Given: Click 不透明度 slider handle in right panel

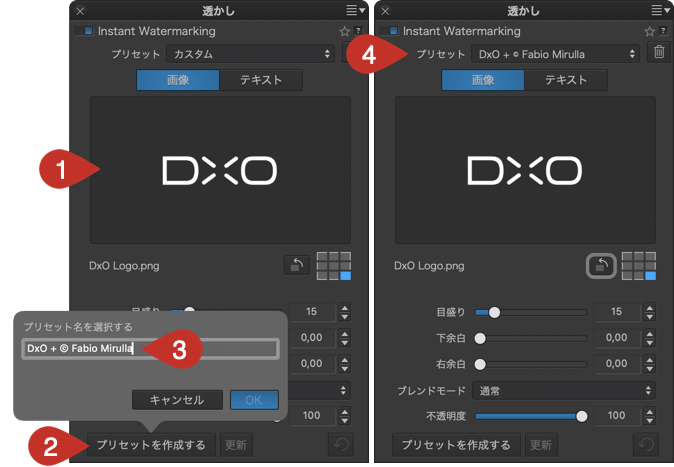Looking at the screenshot, I should point(581,416).
